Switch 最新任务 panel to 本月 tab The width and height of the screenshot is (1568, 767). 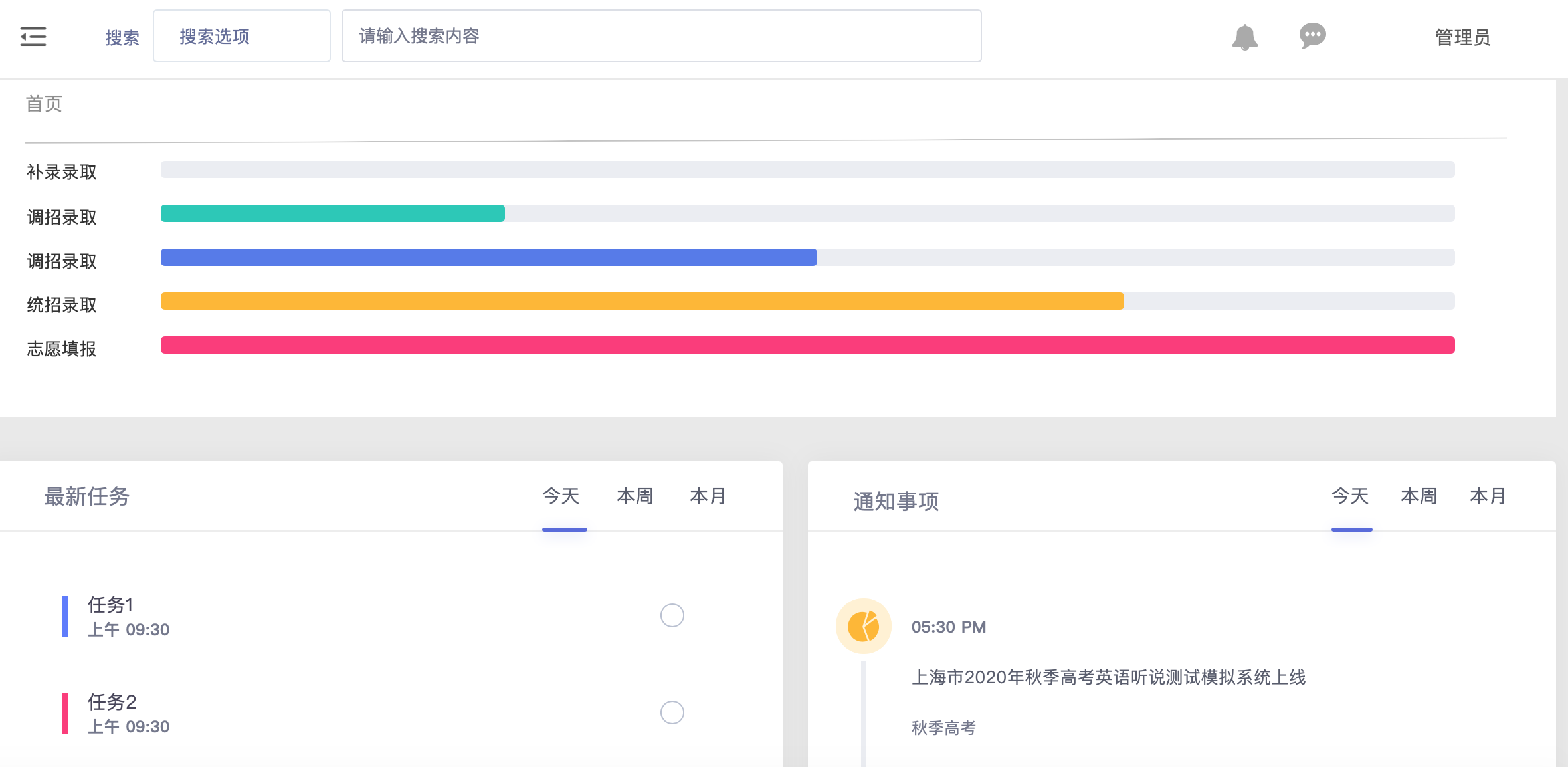[x=708, y=496]
